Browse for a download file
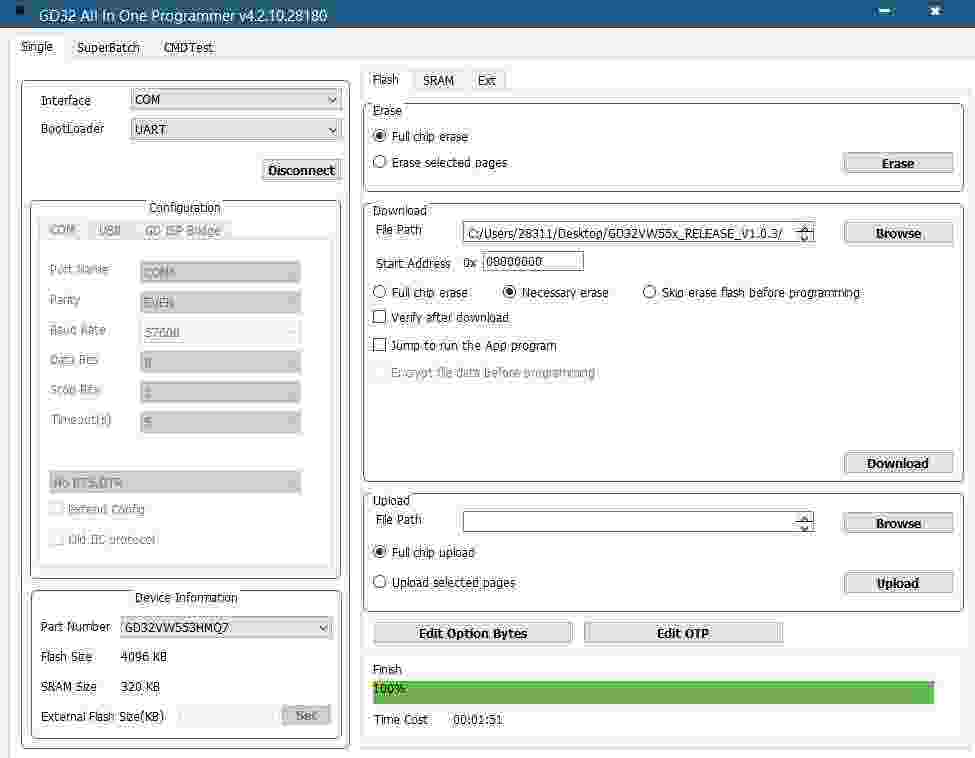 898,234
